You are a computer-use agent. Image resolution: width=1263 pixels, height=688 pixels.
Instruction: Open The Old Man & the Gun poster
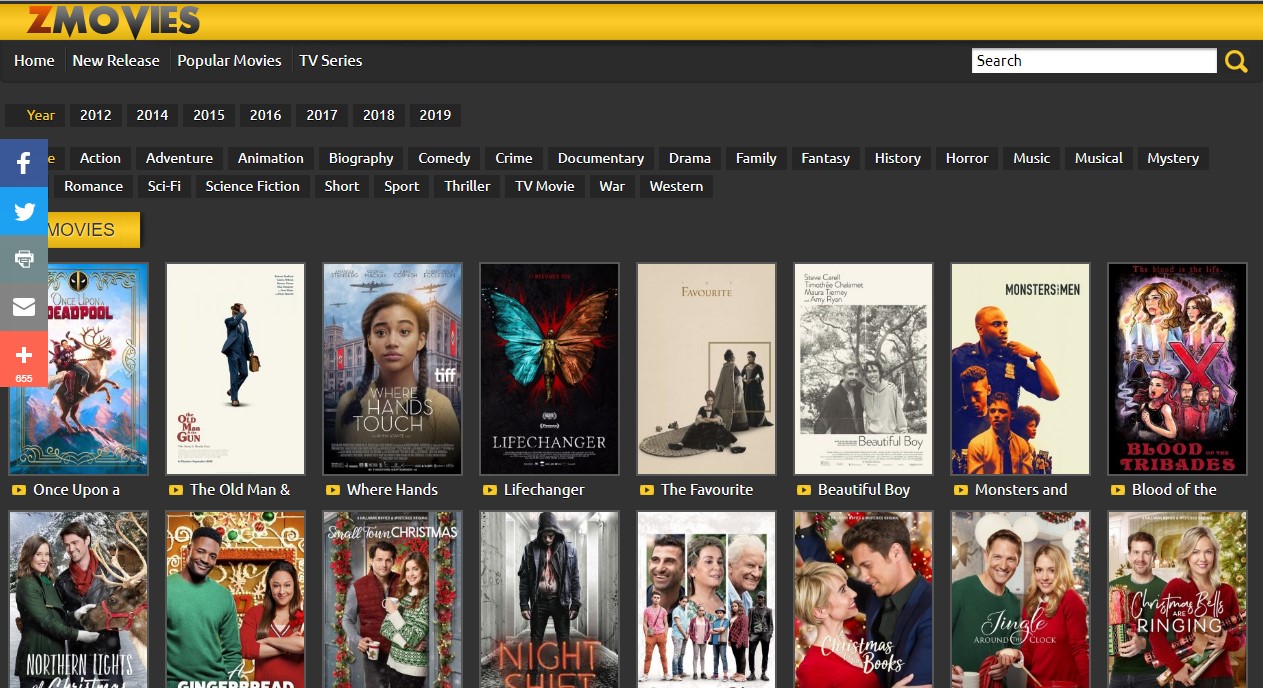click(235, 369)
